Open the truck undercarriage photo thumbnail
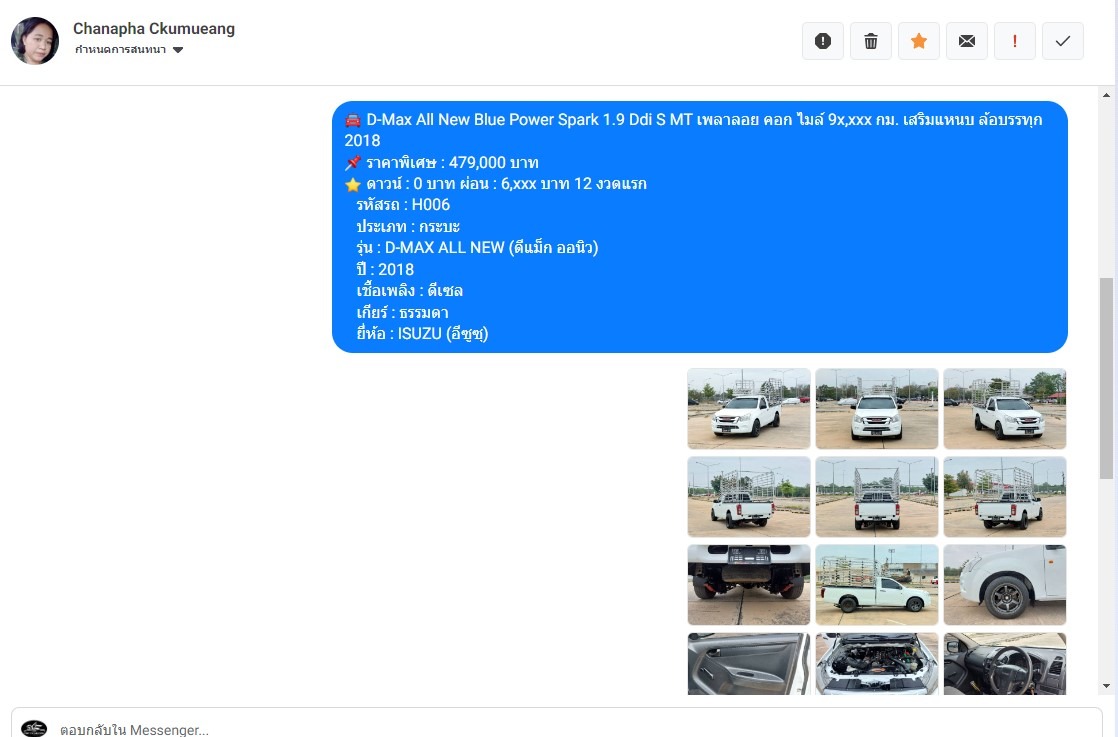The width and height of the screenshot is (1118, 737). tap(749, 584)
